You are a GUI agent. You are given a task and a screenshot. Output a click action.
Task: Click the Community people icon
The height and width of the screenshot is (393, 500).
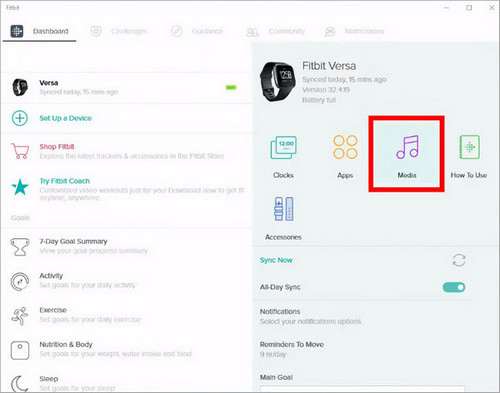[252, 32]
